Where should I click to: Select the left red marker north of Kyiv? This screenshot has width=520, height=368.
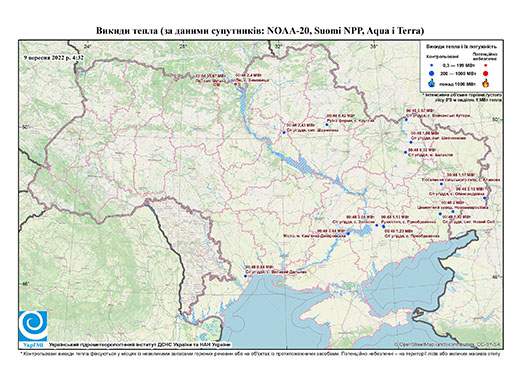(218, 85)
